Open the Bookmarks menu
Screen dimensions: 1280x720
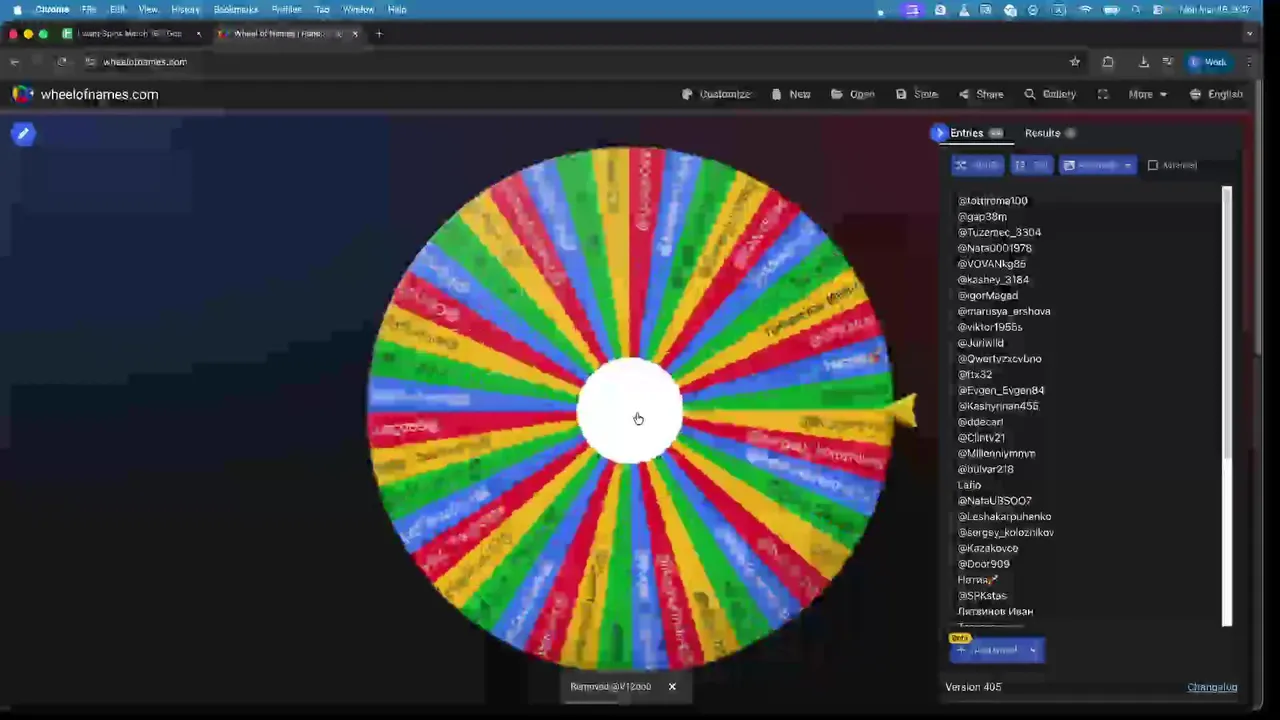pos(236,9)
